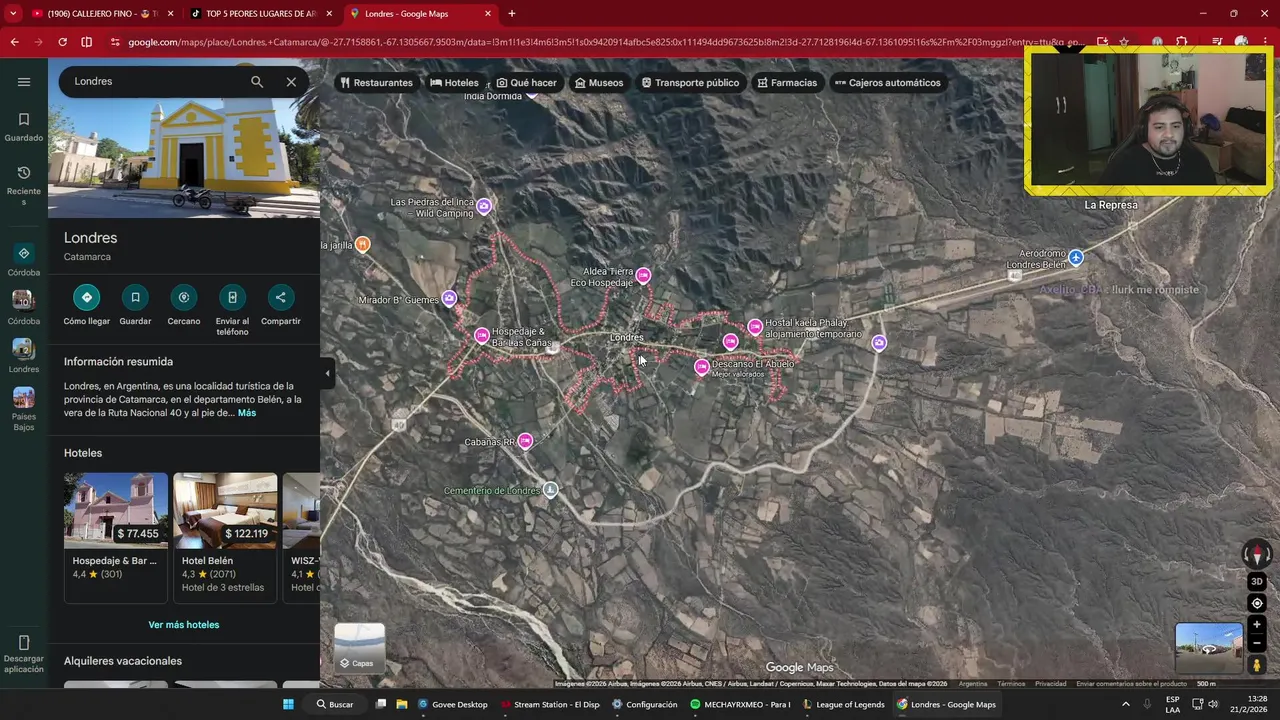This screenshot has height=720, width=1280.
Task: Click Aeródromo Londres Belén map pin
Action: coord(1075,258)
